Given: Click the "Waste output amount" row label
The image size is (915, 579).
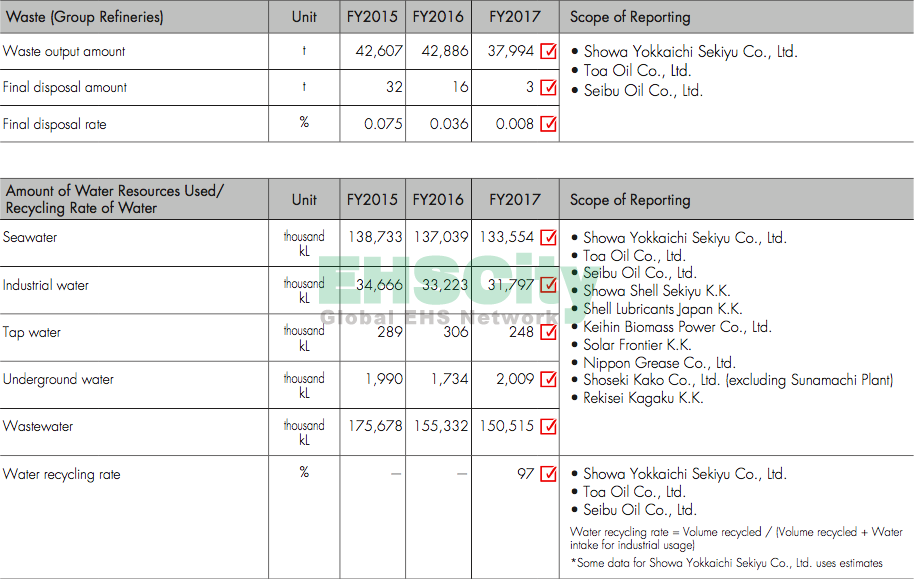Looking at the screenshot, I should pyautogui.click(x=64, y=51).
